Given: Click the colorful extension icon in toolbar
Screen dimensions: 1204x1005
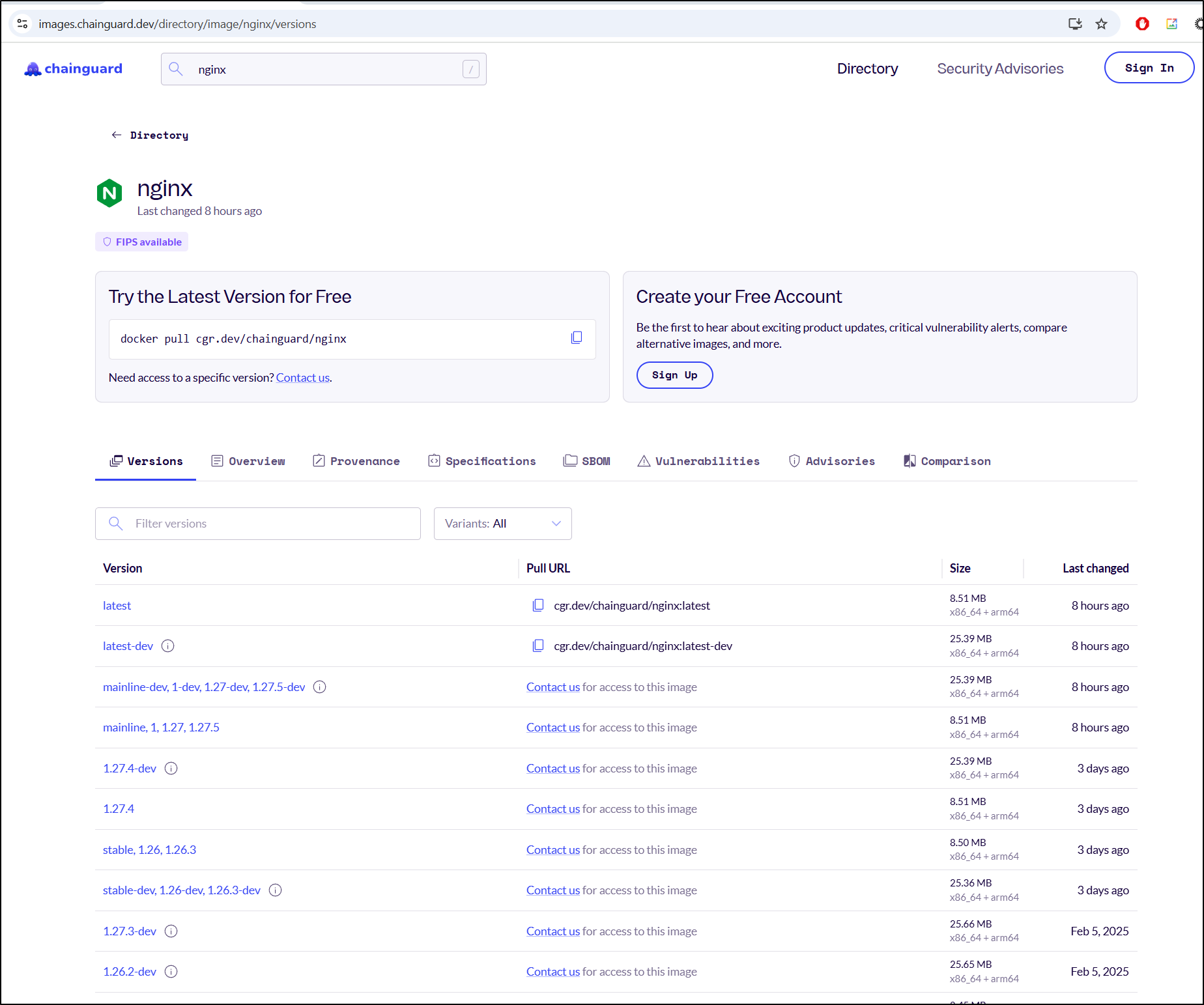Looking at the screenshot, I should pyautogui.click(x=1171, y=24).
